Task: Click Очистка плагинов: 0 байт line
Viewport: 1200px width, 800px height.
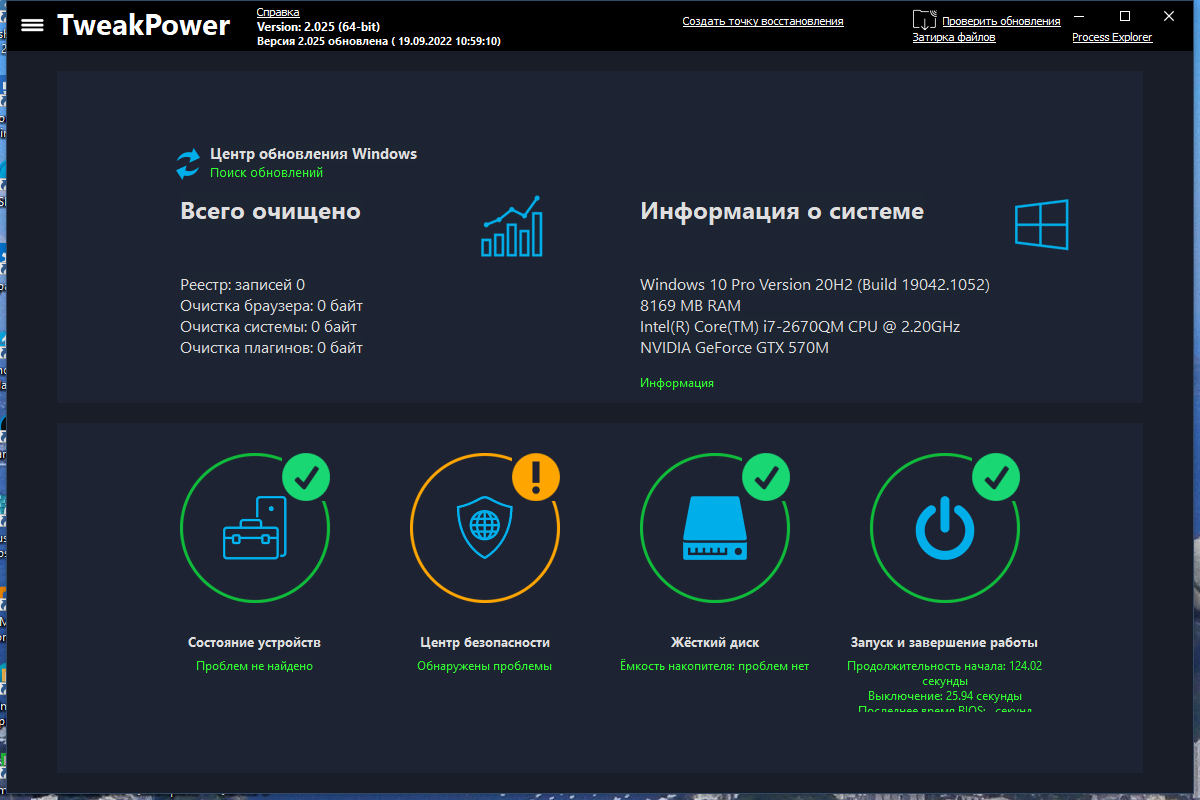Action: click(271, 348)
